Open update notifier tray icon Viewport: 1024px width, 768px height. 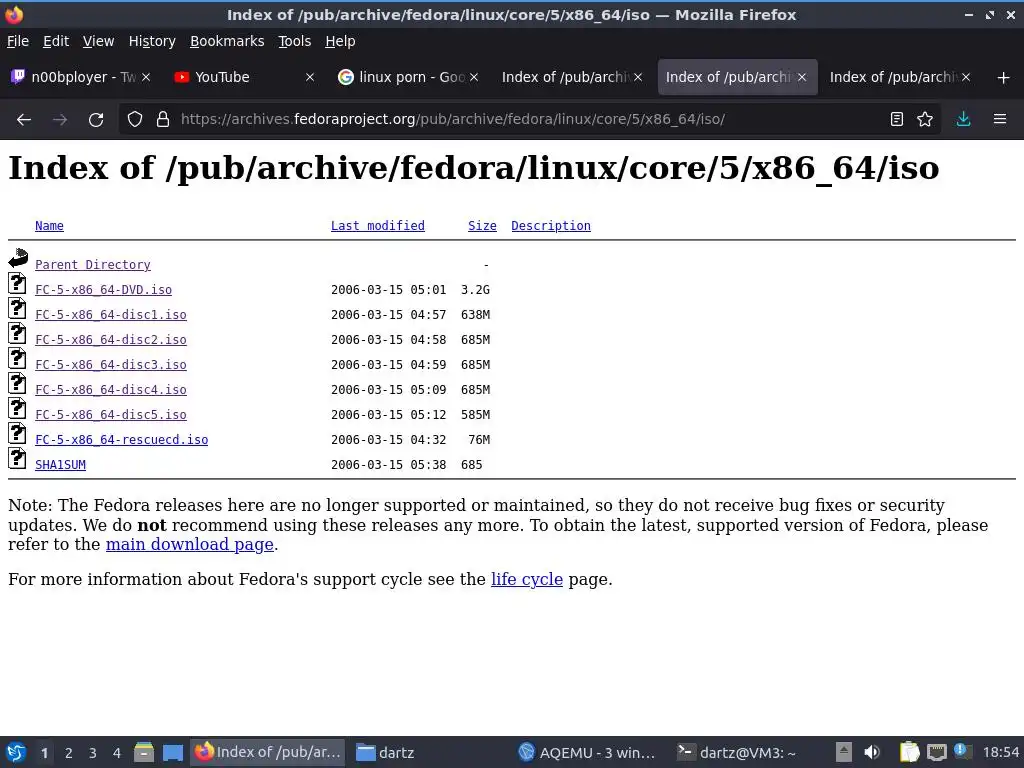pyautogui.click(x=962, y=752)
